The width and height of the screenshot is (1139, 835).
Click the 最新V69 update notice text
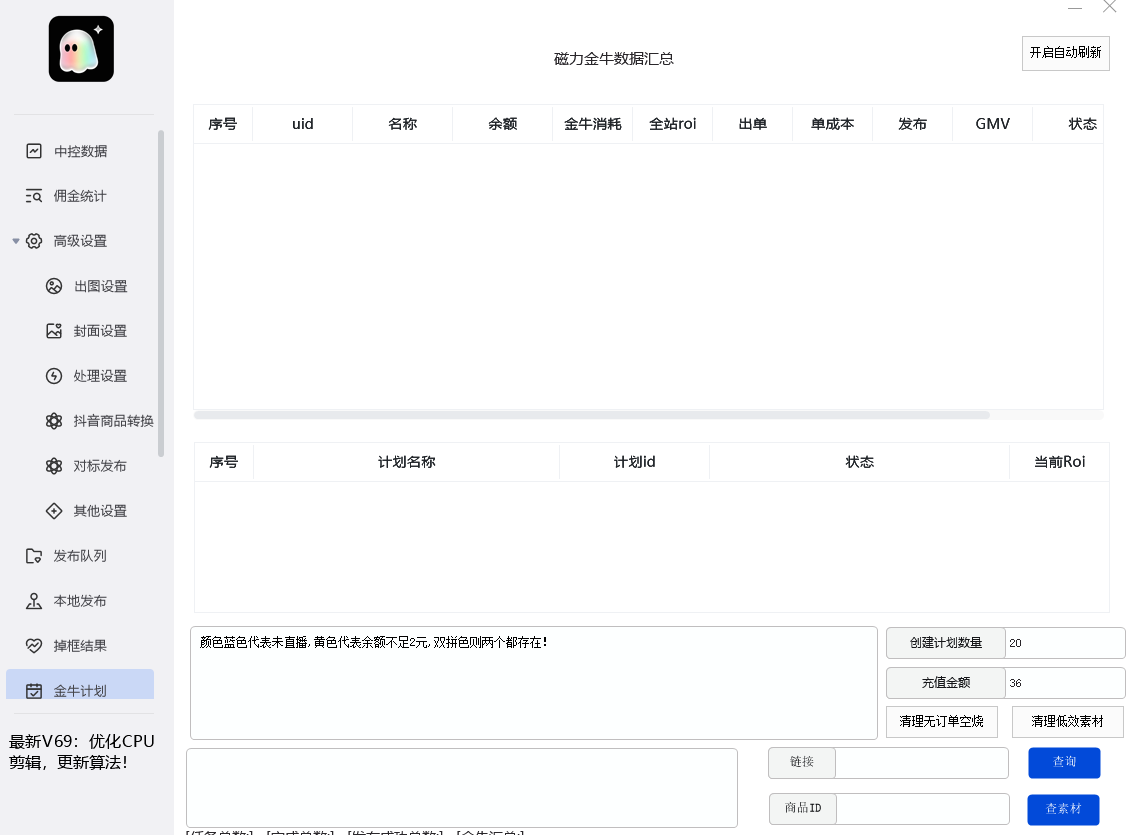(x=81, y=751)
